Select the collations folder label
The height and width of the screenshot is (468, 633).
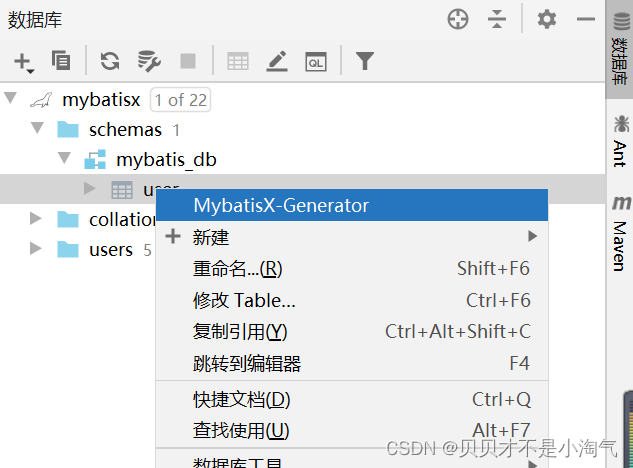point(122,220)
